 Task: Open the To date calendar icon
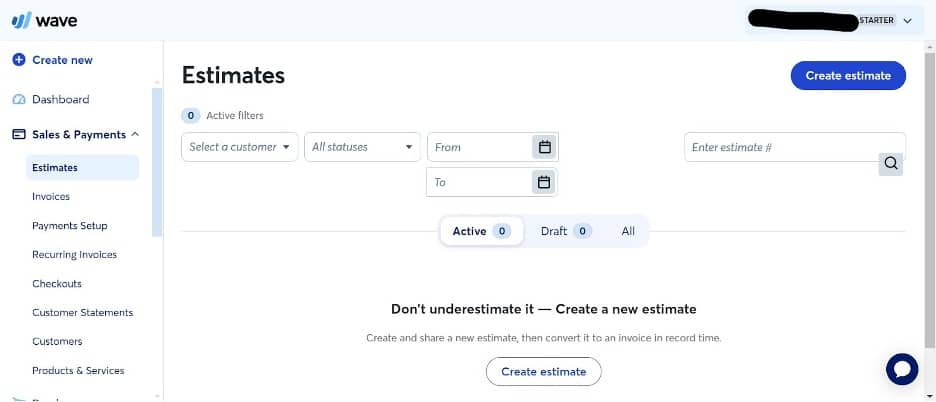(544, 182)
